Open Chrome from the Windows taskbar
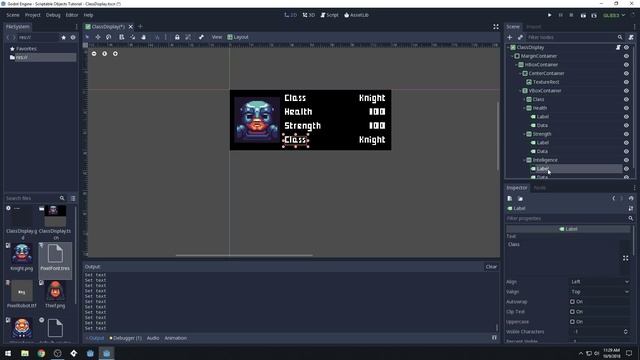The height and width of the screenshot is (360, 640). click(x=41, y=353)
